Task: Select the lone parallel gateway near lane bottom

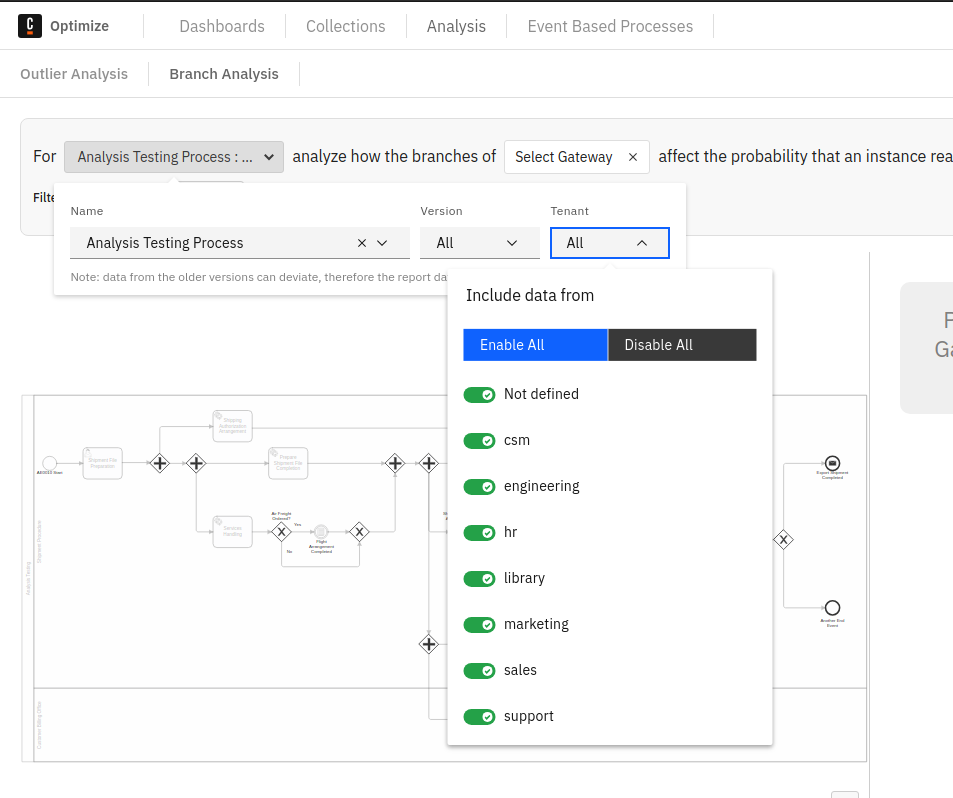Action: tap(429, 644)
